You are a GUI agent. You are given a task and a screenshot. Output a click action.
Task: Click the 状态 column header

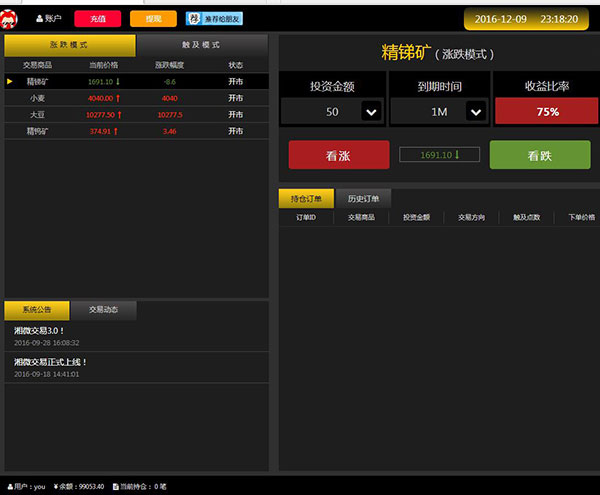[x=235, y=65]
